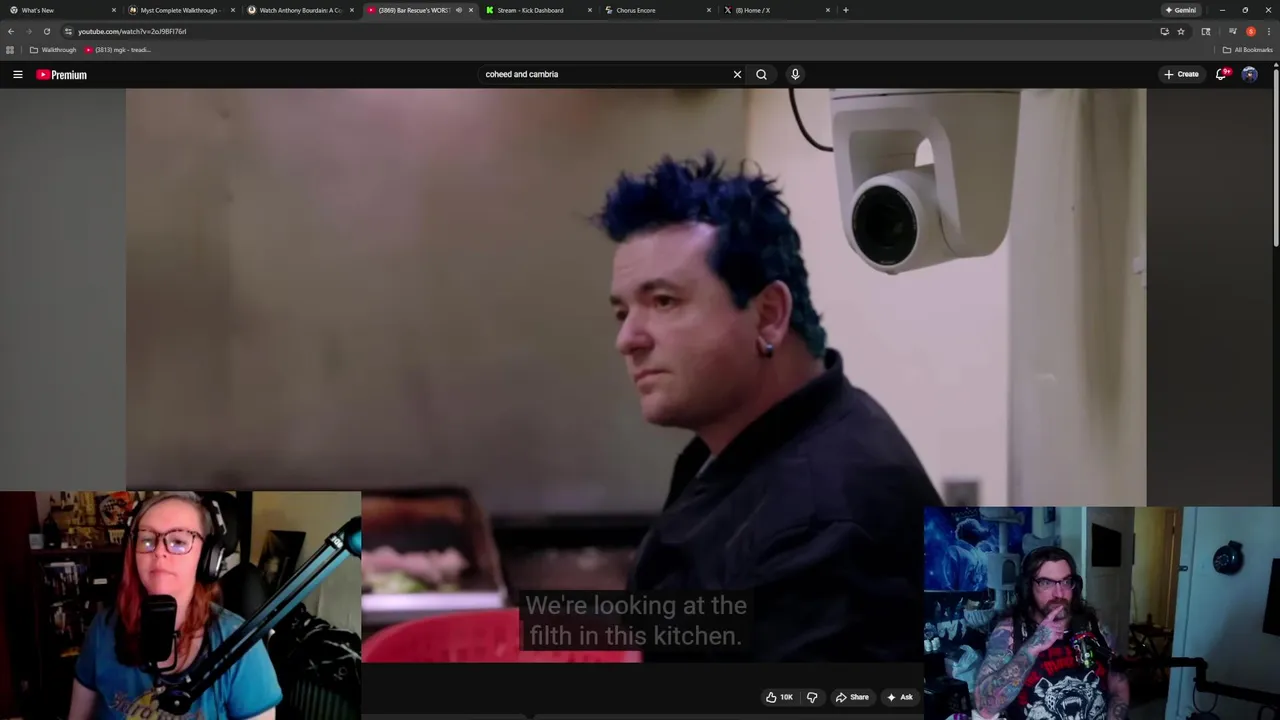The height and width of the screenshot is (720, 1280).
Task: Clear the search box with the X
Action: point(737,74)
